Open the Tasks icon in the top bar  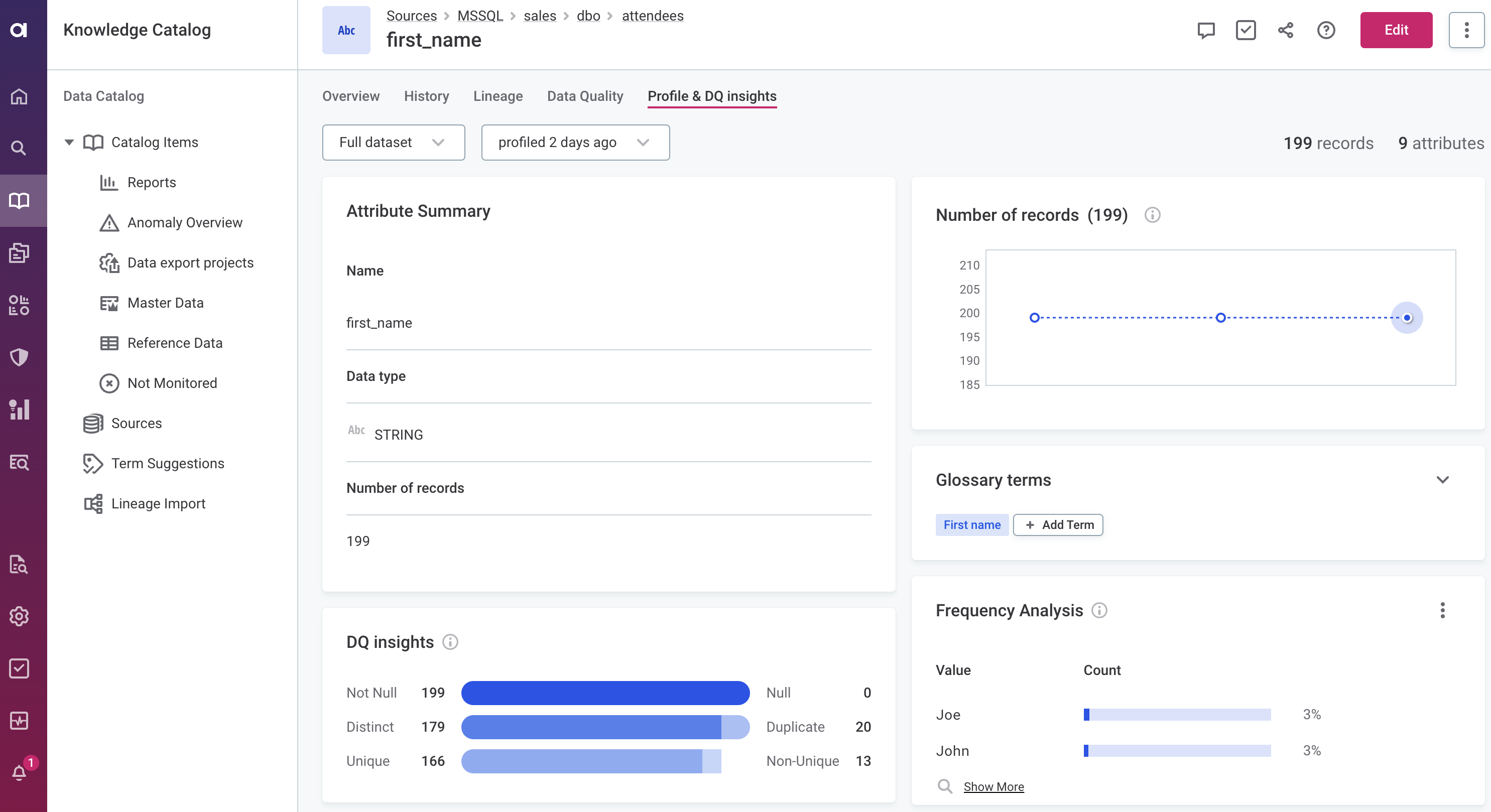[x=1246, y=30]
